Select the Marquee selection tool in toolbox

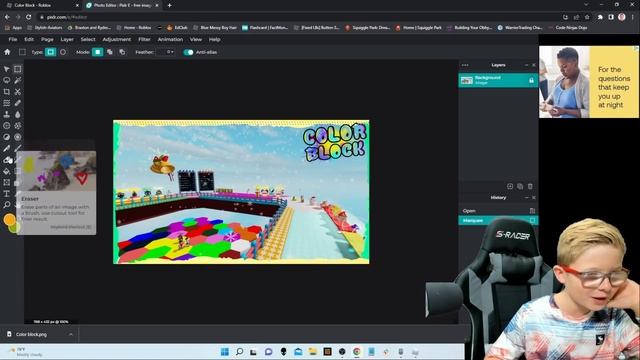pyautogui.click(x=18, y=69)
